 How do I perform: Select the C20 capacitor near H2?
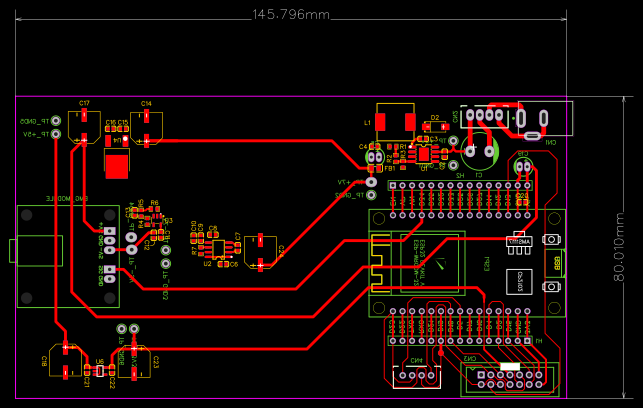click(x=522, y=202)
